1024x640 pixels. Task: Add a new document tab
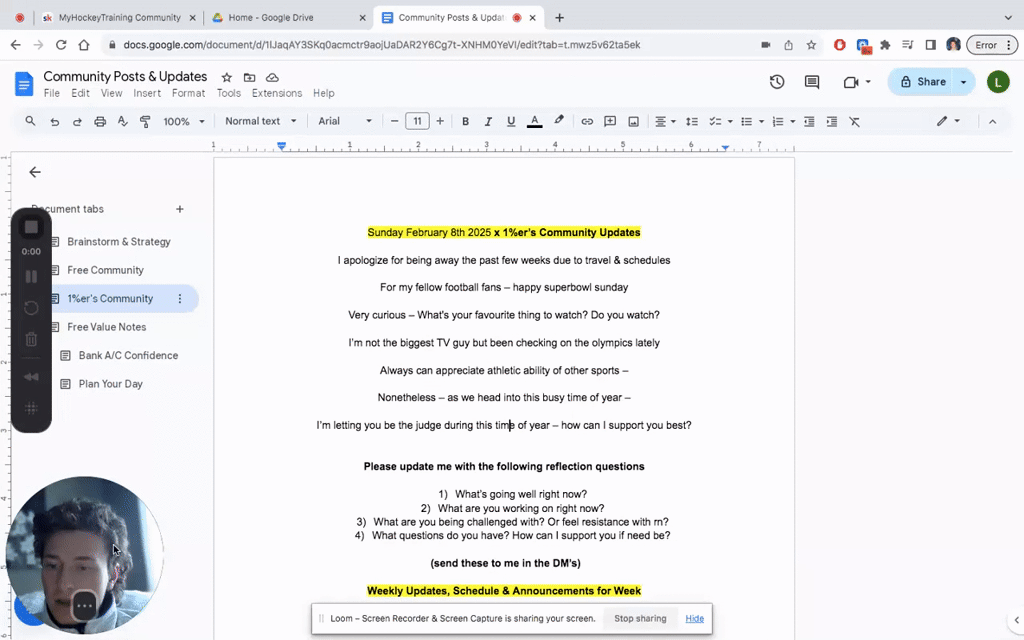point(180,209)
